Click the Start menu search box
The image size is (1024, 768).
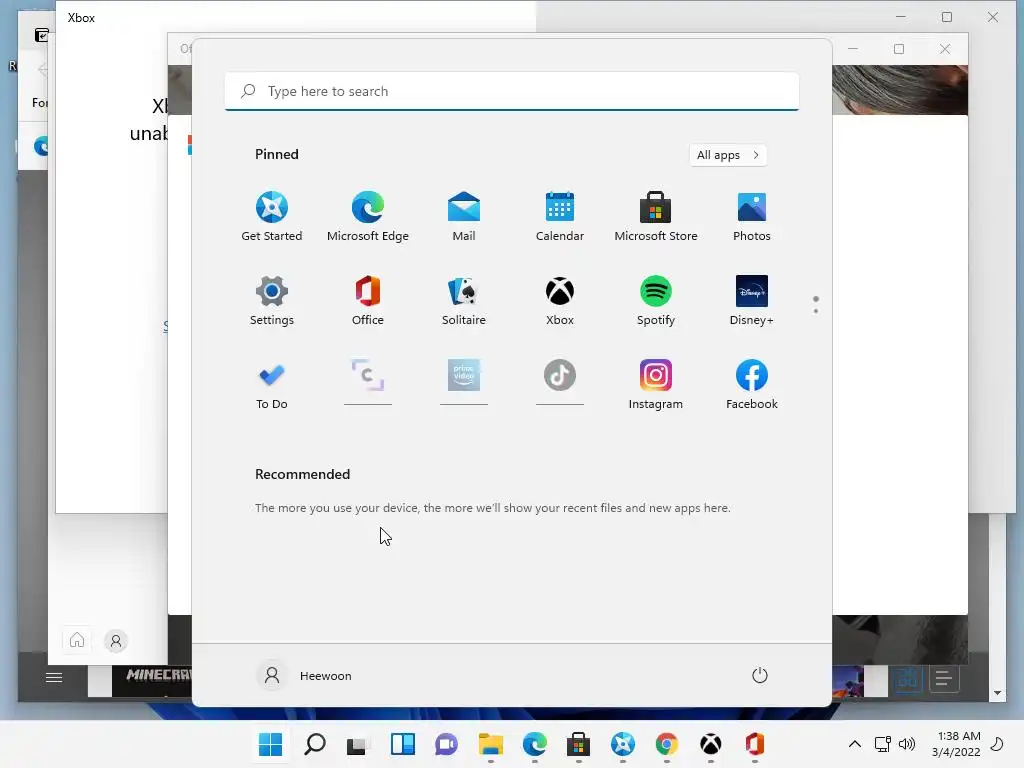tap(511, 91)
